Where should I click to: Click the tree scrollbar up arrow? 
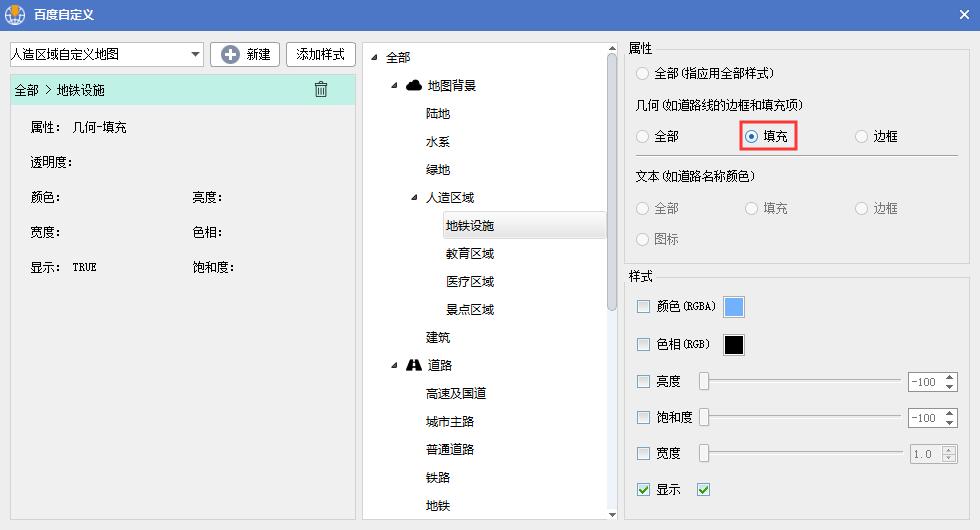[612, 48]
